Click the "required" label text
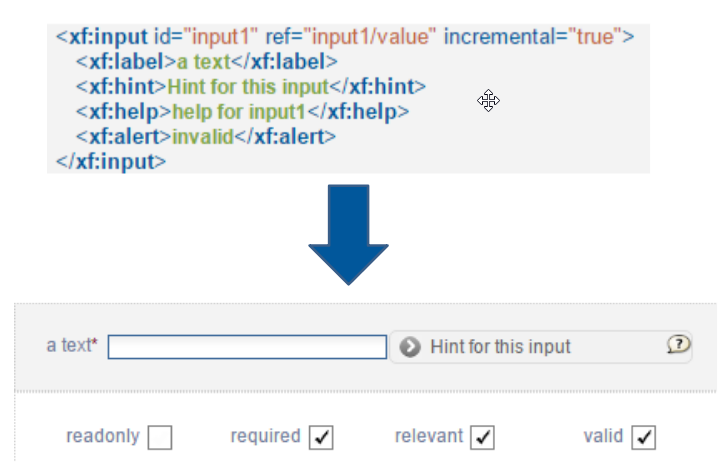Screen dimensions: 722x462 point(265,436)
